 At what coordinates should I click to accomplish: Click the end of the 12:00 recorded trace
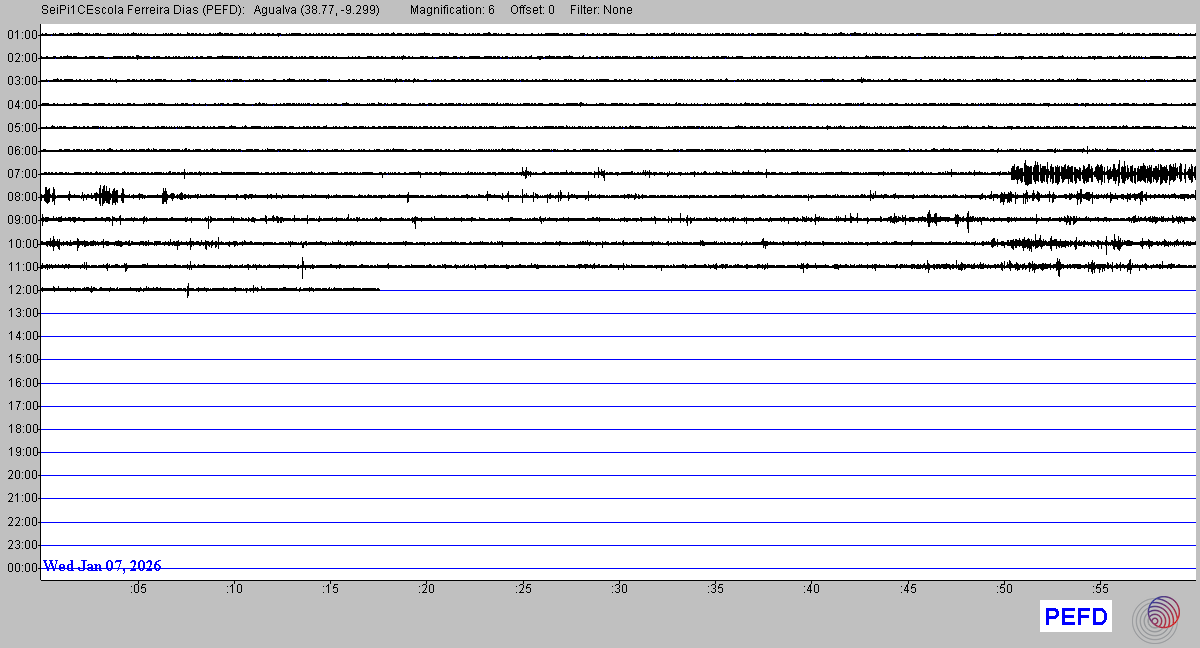[378, 289]
